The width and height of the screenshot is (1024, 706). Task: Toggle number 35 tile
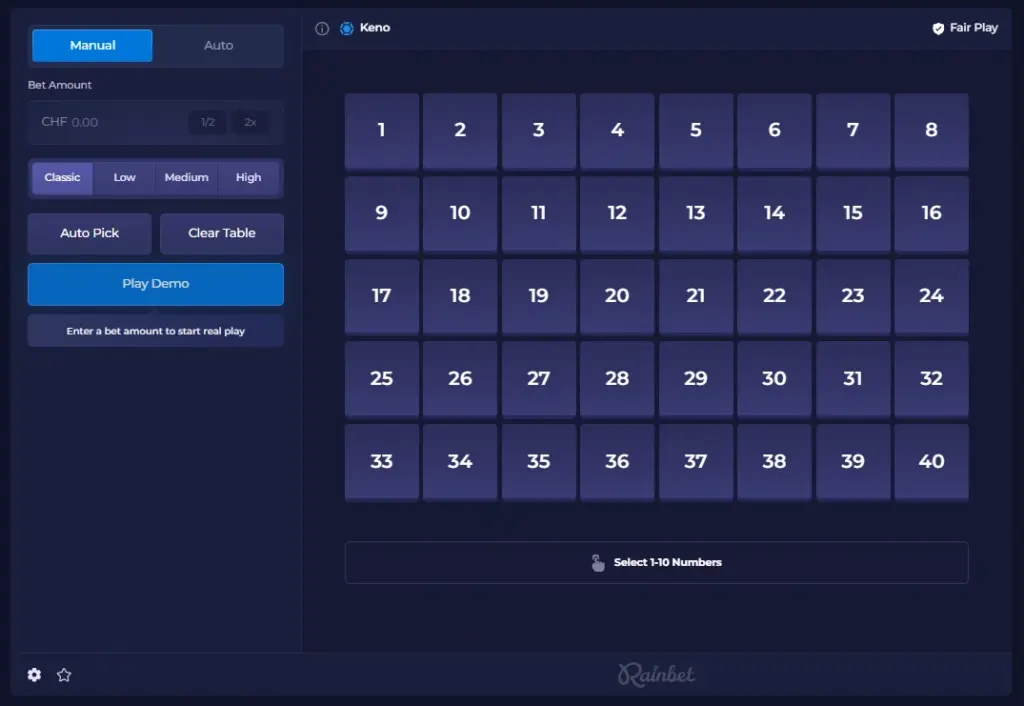539,462
